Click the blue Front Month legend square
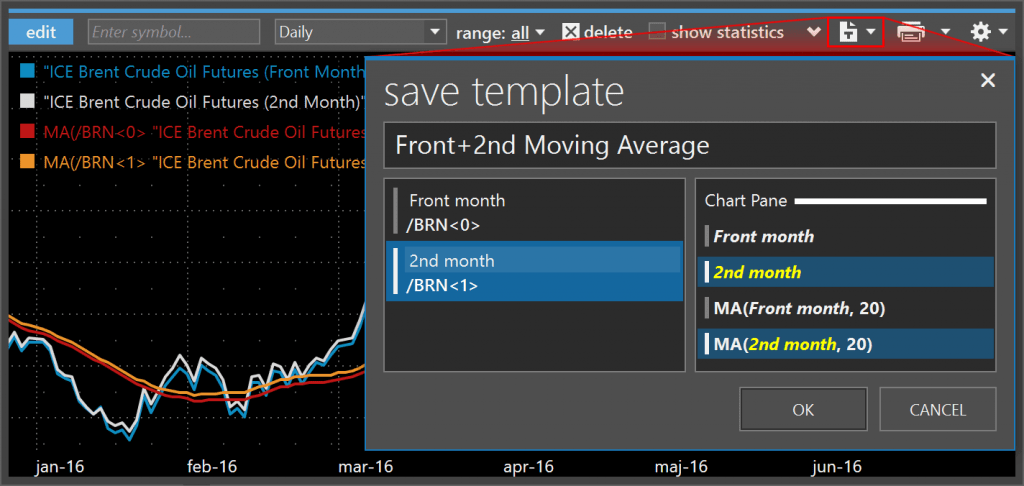The width and height of the screenshot is (1024, 486). pos(27,71)
